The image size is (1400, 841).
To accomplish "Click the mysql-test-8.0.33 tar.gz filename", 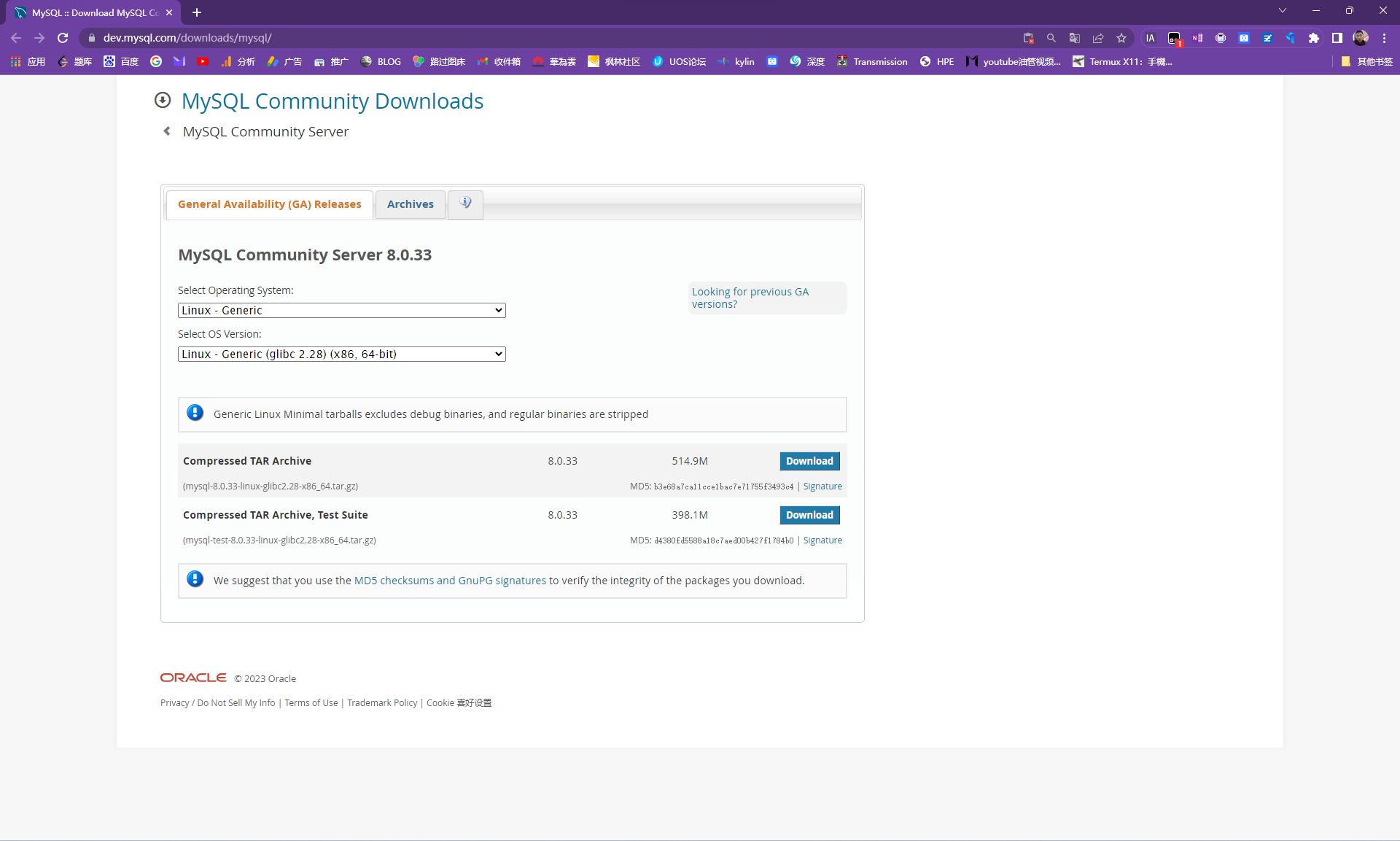I will click(279, 540).
